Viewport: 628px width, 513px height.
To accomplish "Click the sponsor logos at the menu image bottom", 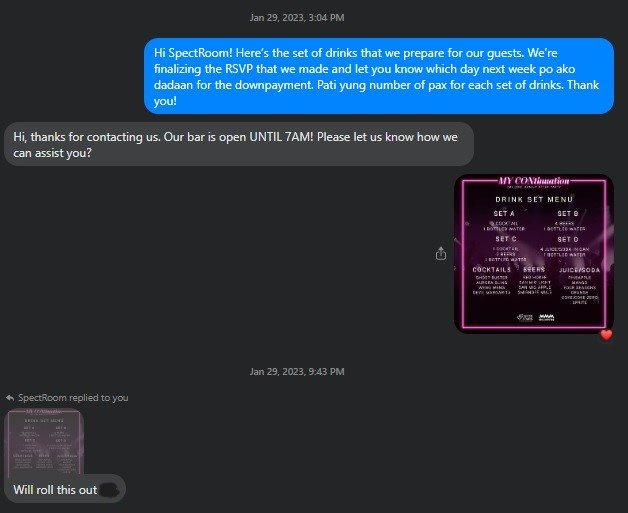I will pos(535,318).
